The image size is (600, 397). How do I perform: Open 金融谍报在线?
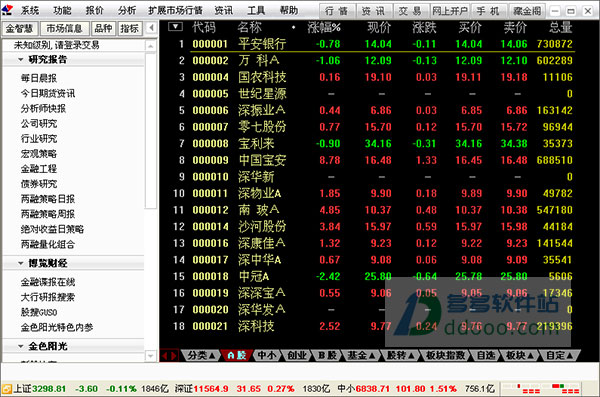pyautogui.click(x=48, y=282)
